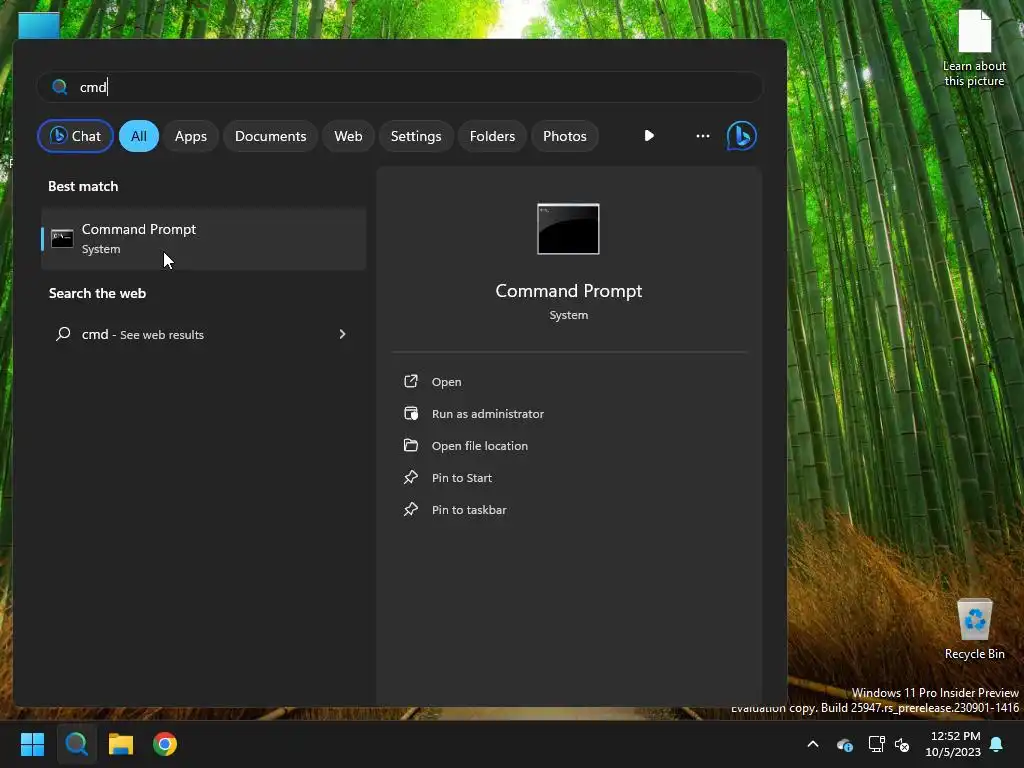This screenshot has width=1024, height=768.
Task: Switch to the Settings filter tab
Action: click(416, 136)
